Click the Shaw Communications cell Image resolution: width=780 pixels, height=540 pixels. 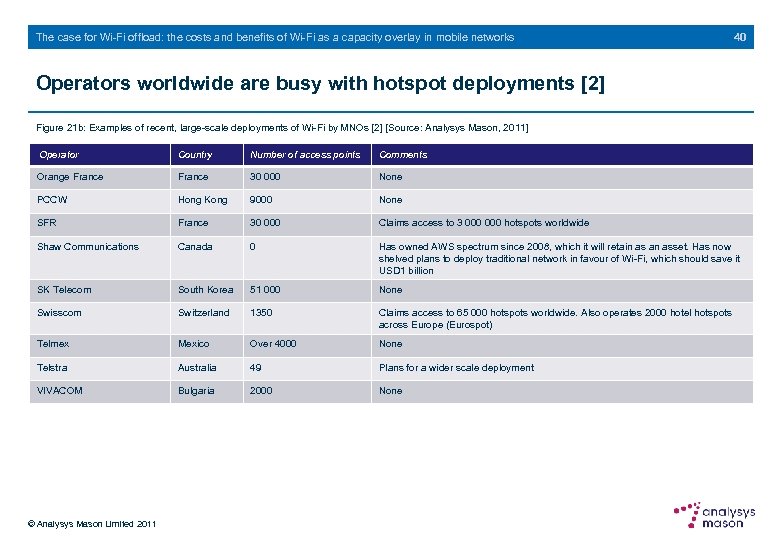click(x=100, y=258)
